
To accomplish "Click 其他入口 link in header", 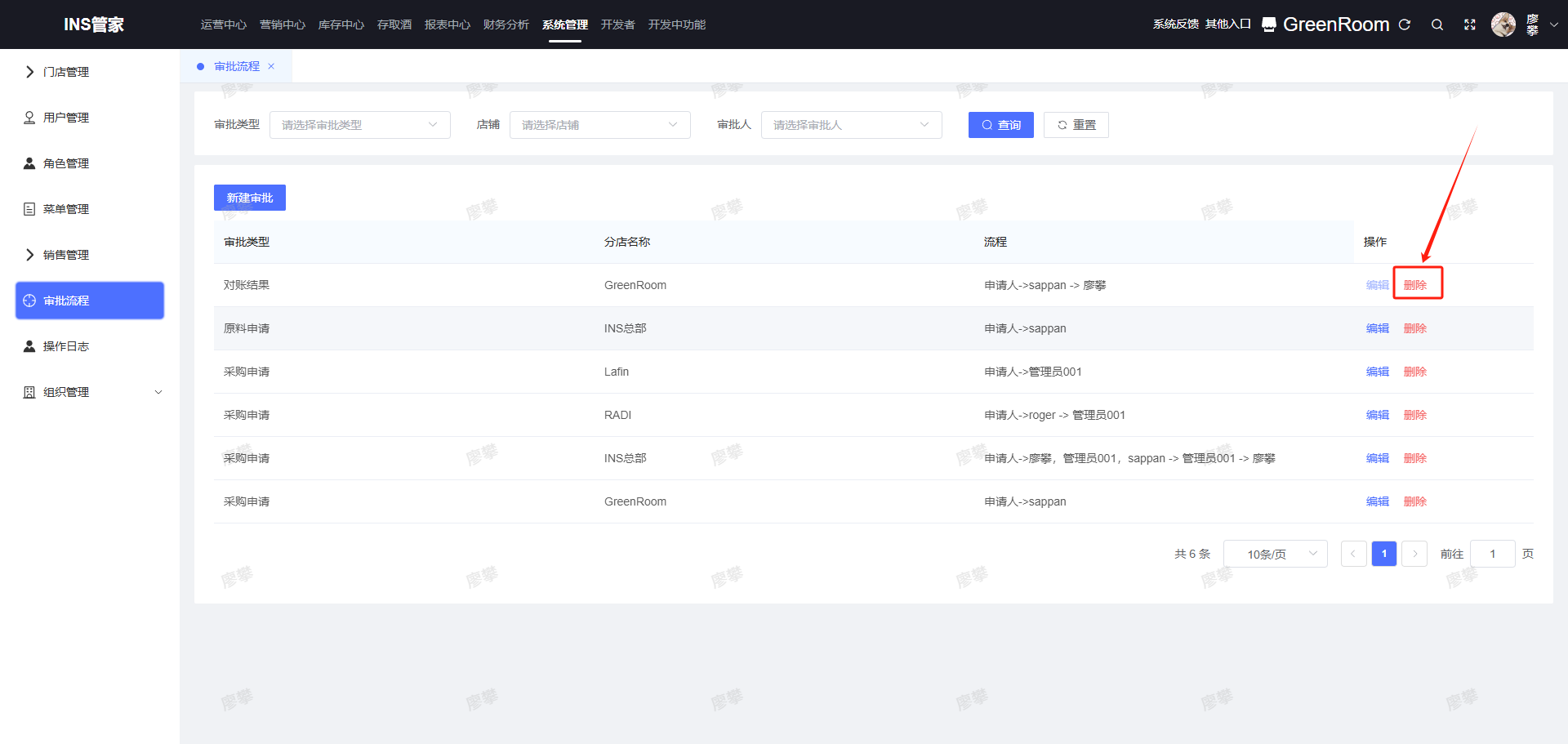I will [x=1228, y=25].
